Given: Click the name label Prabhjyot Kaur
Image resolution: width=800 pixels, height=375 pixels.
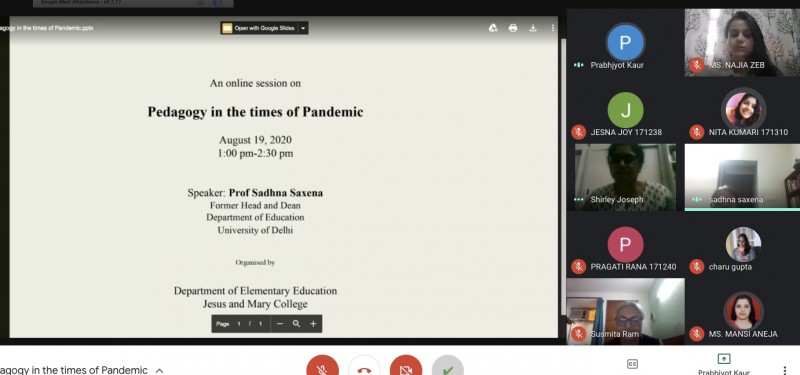Looking at the screenshot, I should click(x=617, y=65).
